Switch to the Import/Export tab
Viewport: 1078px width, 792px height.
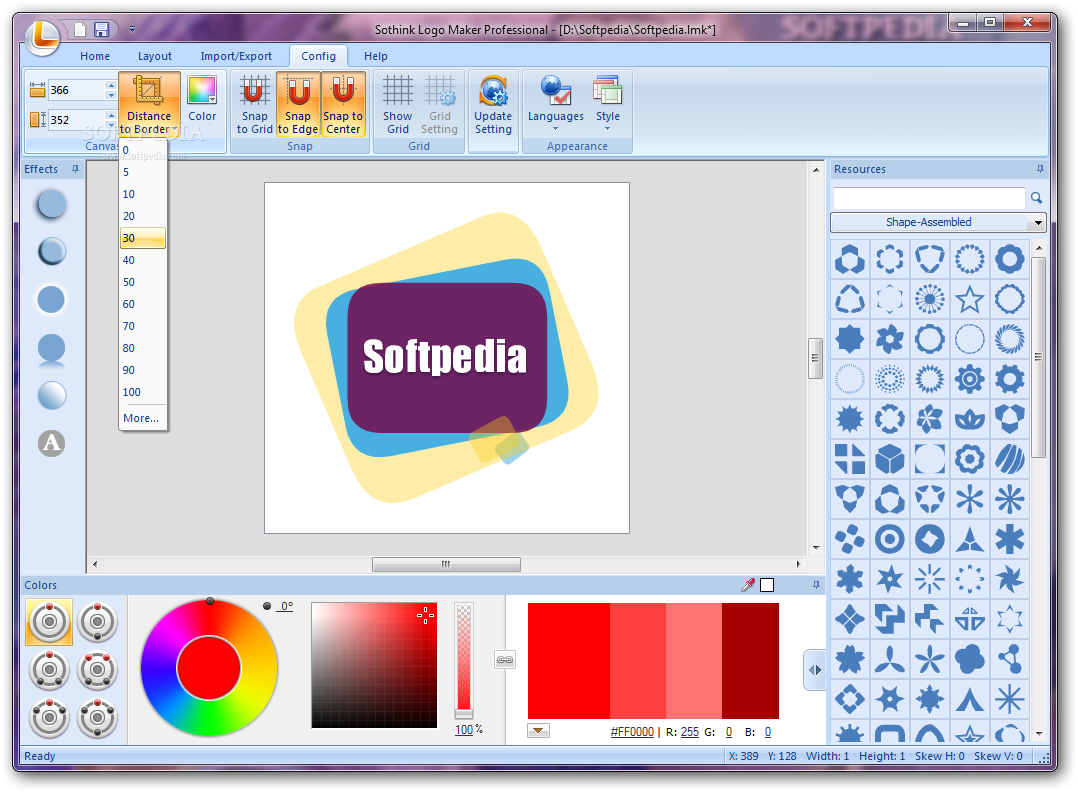tap(236, 56)
